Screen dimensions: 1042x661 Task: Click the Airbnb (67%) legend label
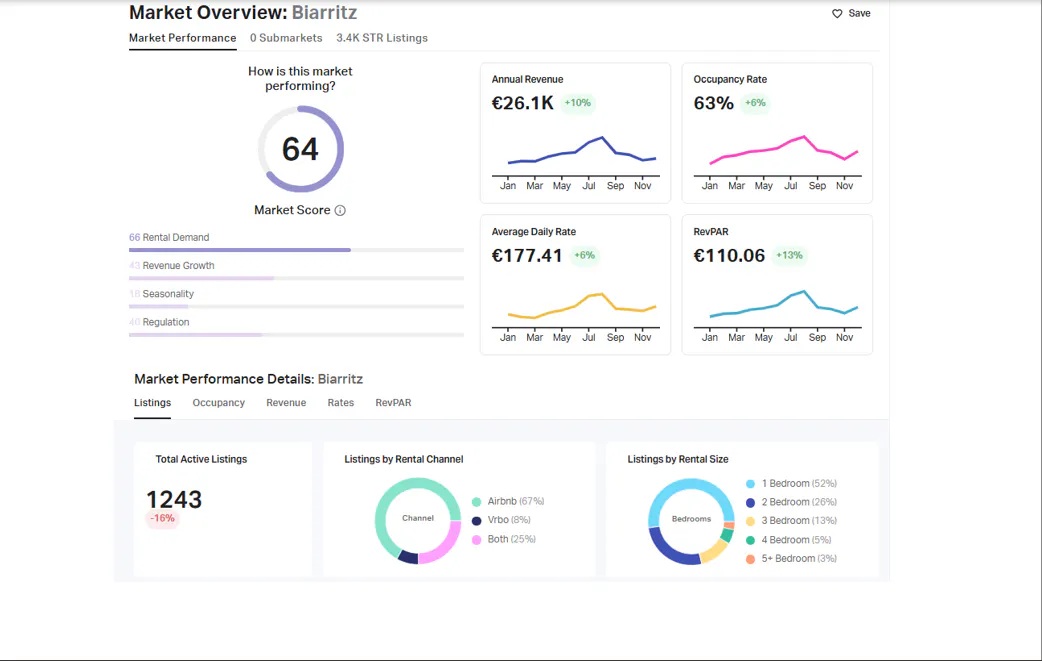point(516,502)
